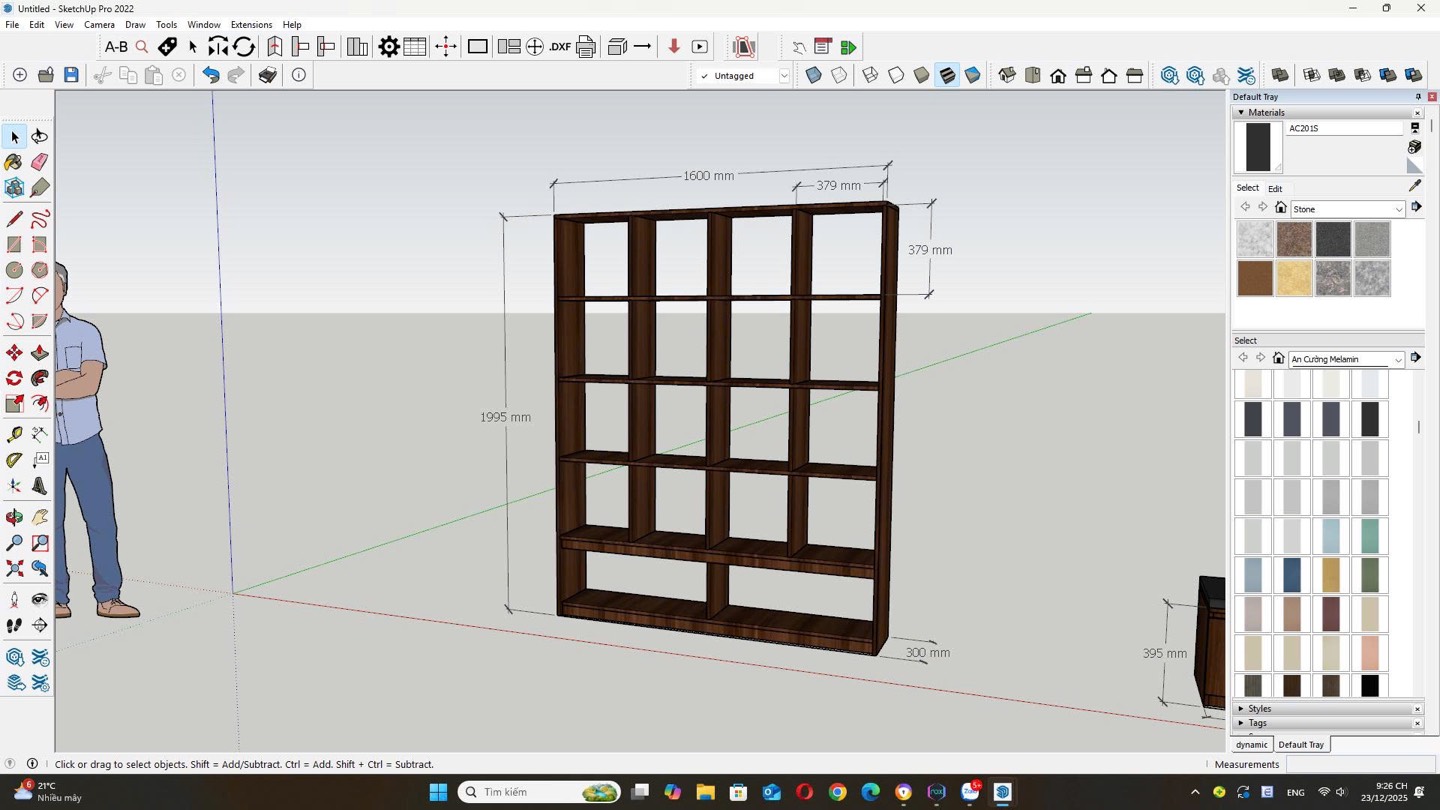1440x810 pixels.
Task: Pick the Freehand drawing tool
Action: (x=40, y=219)
